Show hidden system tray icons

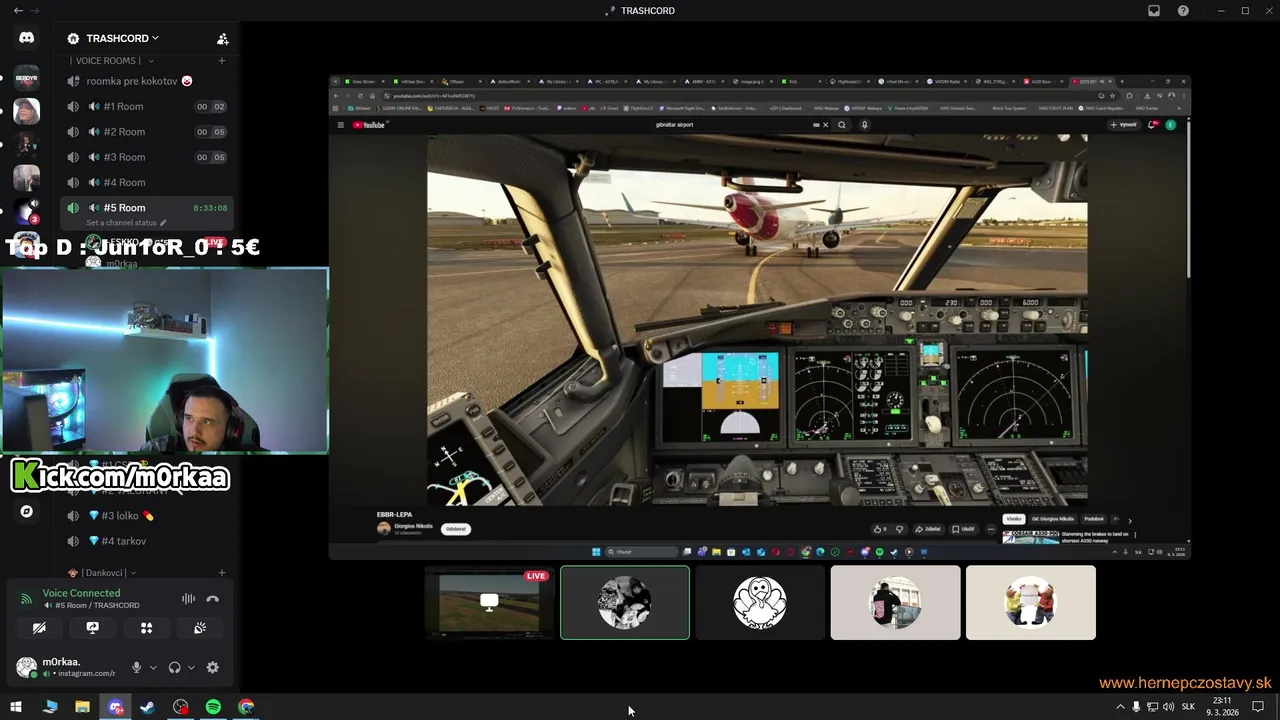1120,707
